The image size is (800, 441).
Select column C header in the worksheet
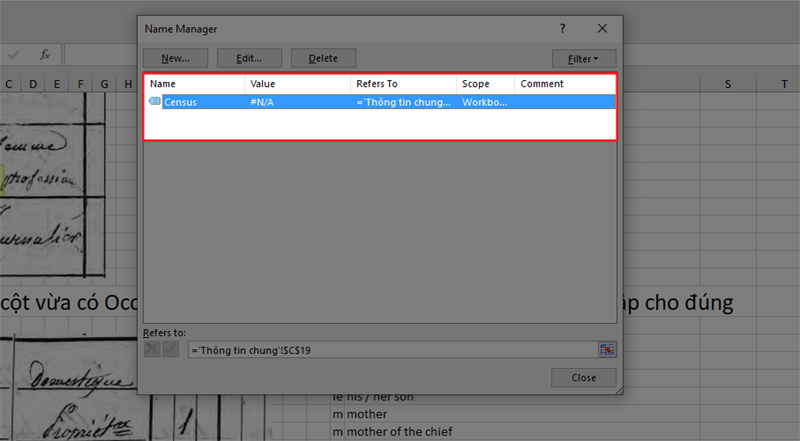[x=9, y=84]
